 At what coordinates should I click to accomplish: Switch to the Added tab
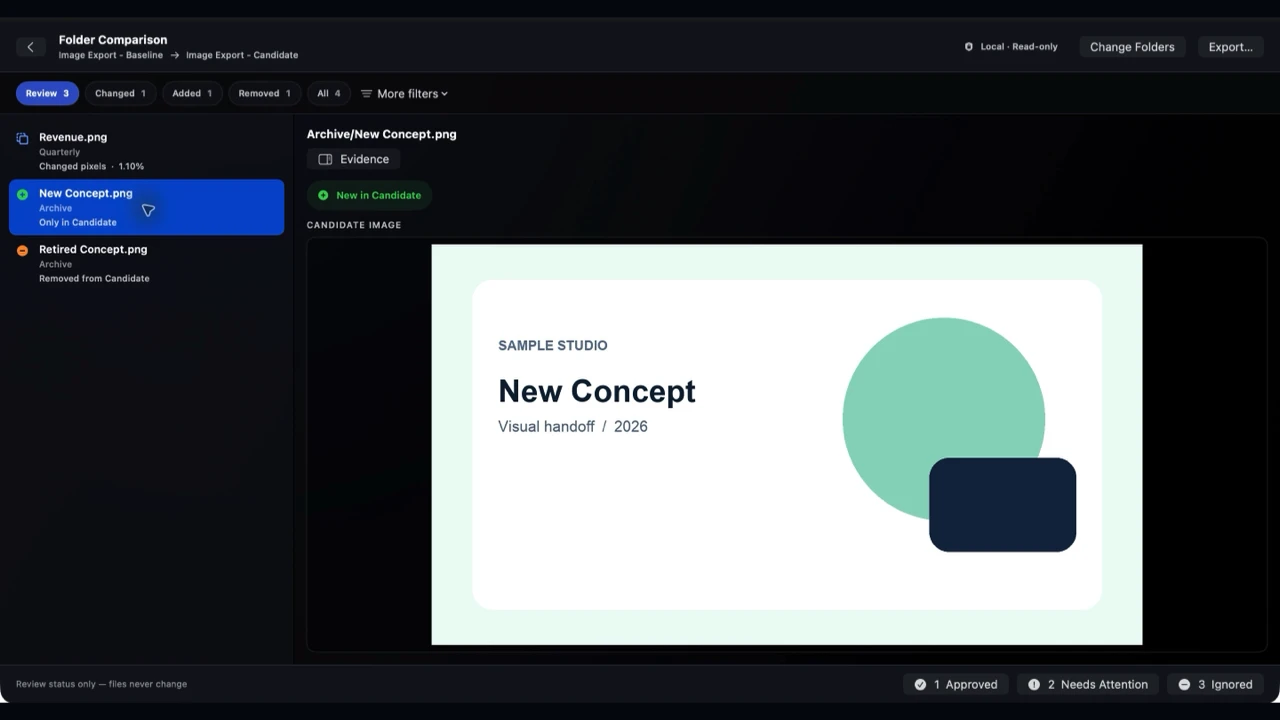coord(192,93)
